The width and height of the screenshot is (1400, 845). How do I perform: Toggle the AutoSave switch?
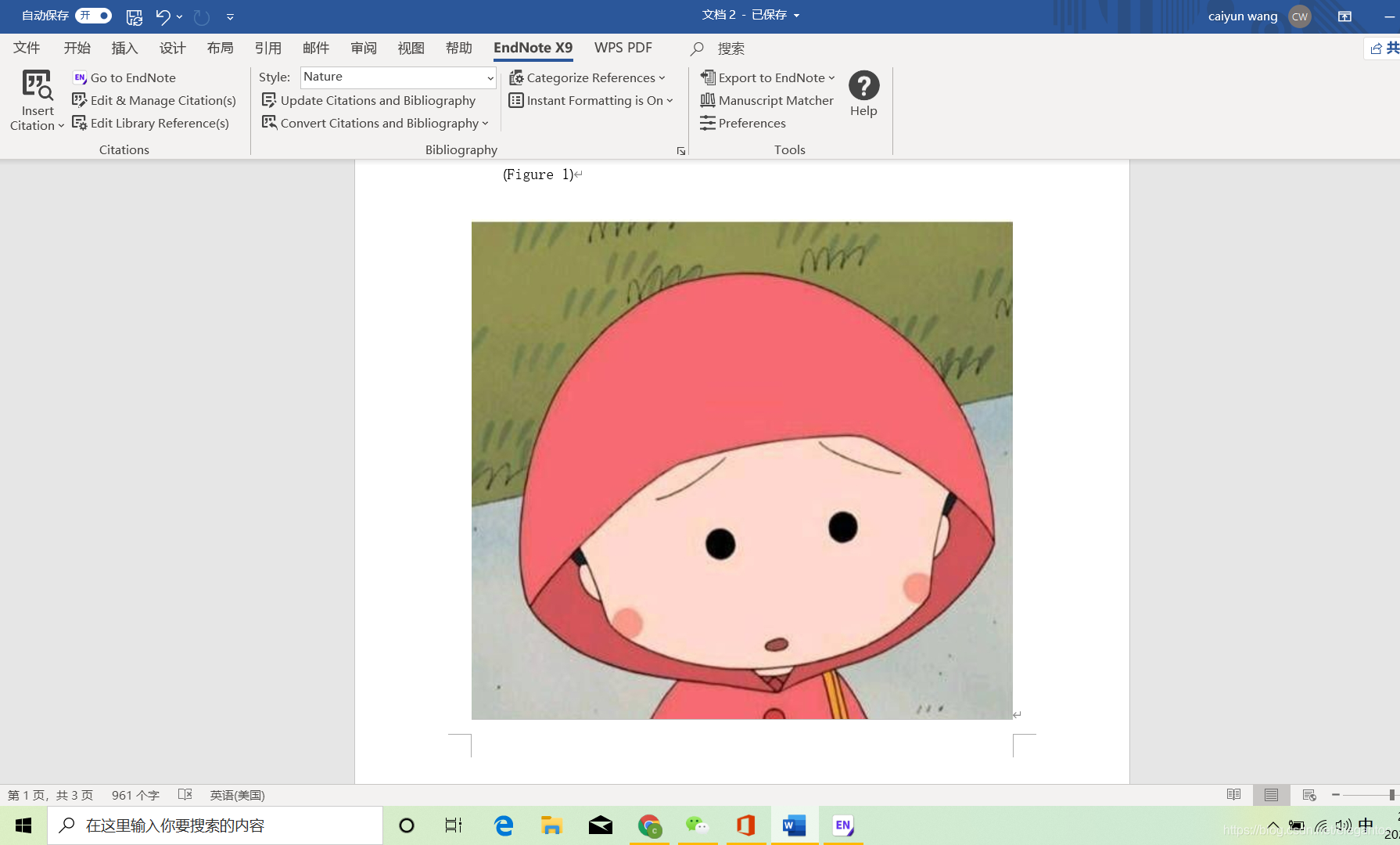click(94, 16)
